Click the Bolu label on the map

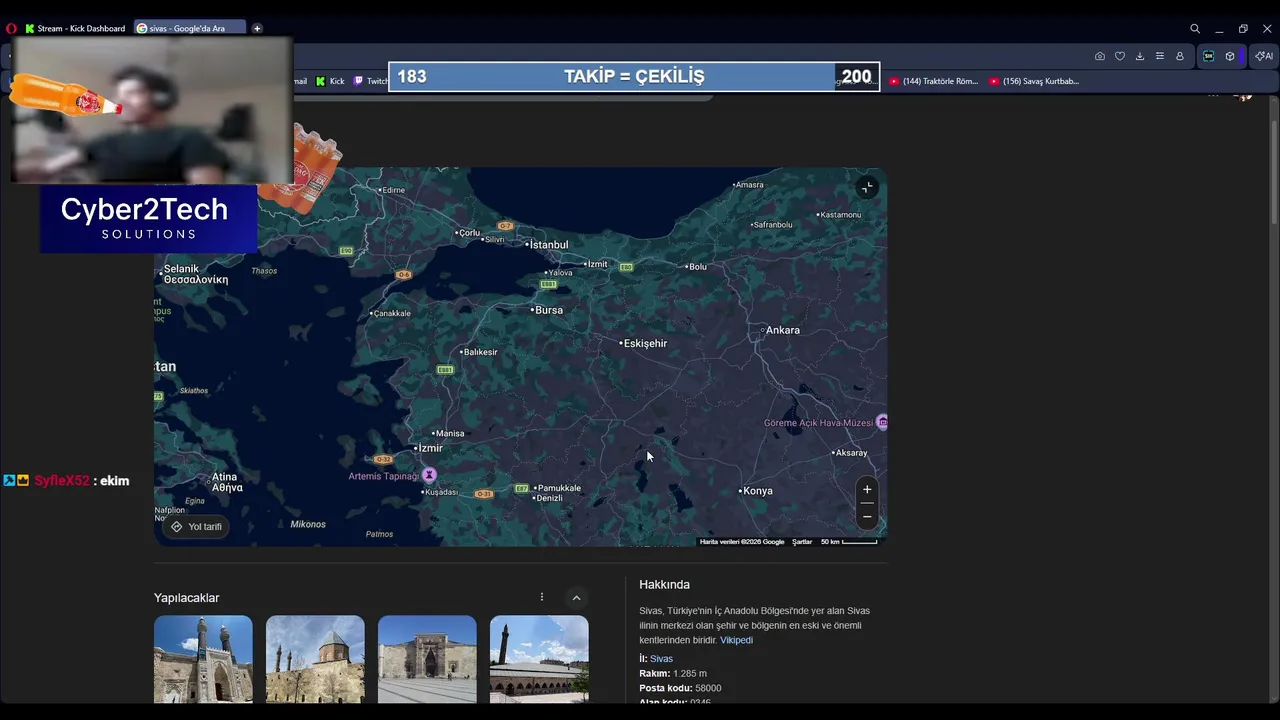(698, 267)
